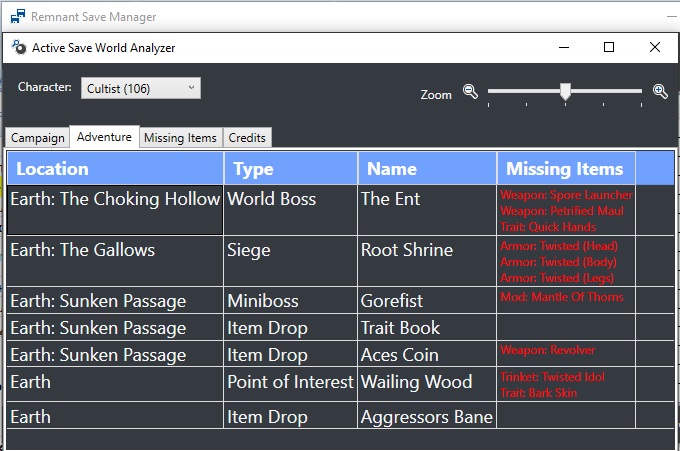
Task: Click the zoom in magnifier icon
Action: [x=660, y=91]
